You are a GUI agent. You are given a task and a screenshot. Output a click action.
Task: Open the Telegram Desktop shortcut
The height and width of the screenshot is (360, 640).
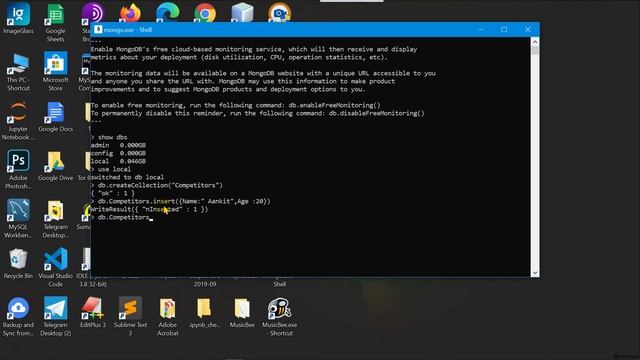tap(56, 219)
